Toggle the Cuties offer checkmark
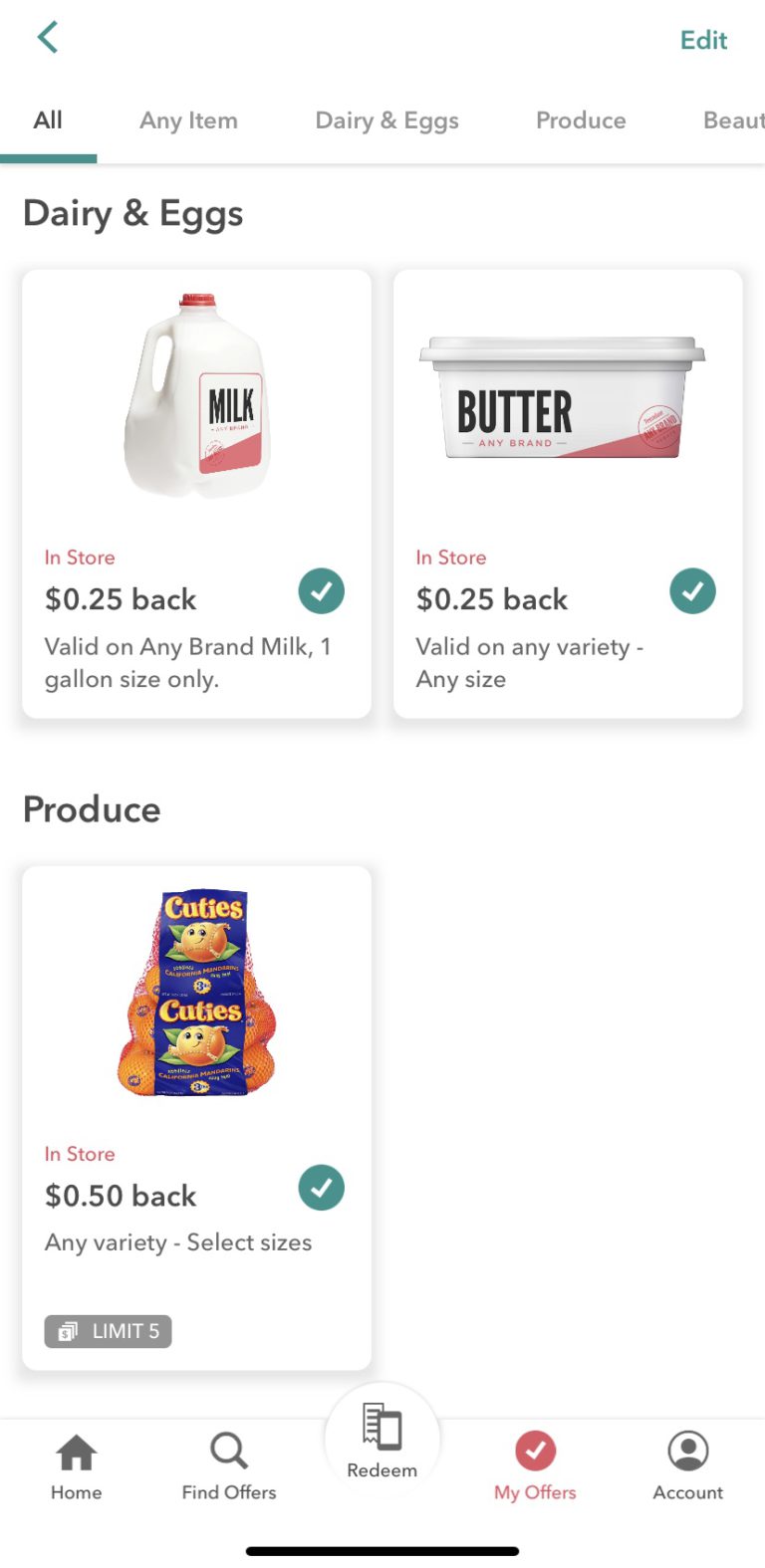 [x=321, y=1188]
